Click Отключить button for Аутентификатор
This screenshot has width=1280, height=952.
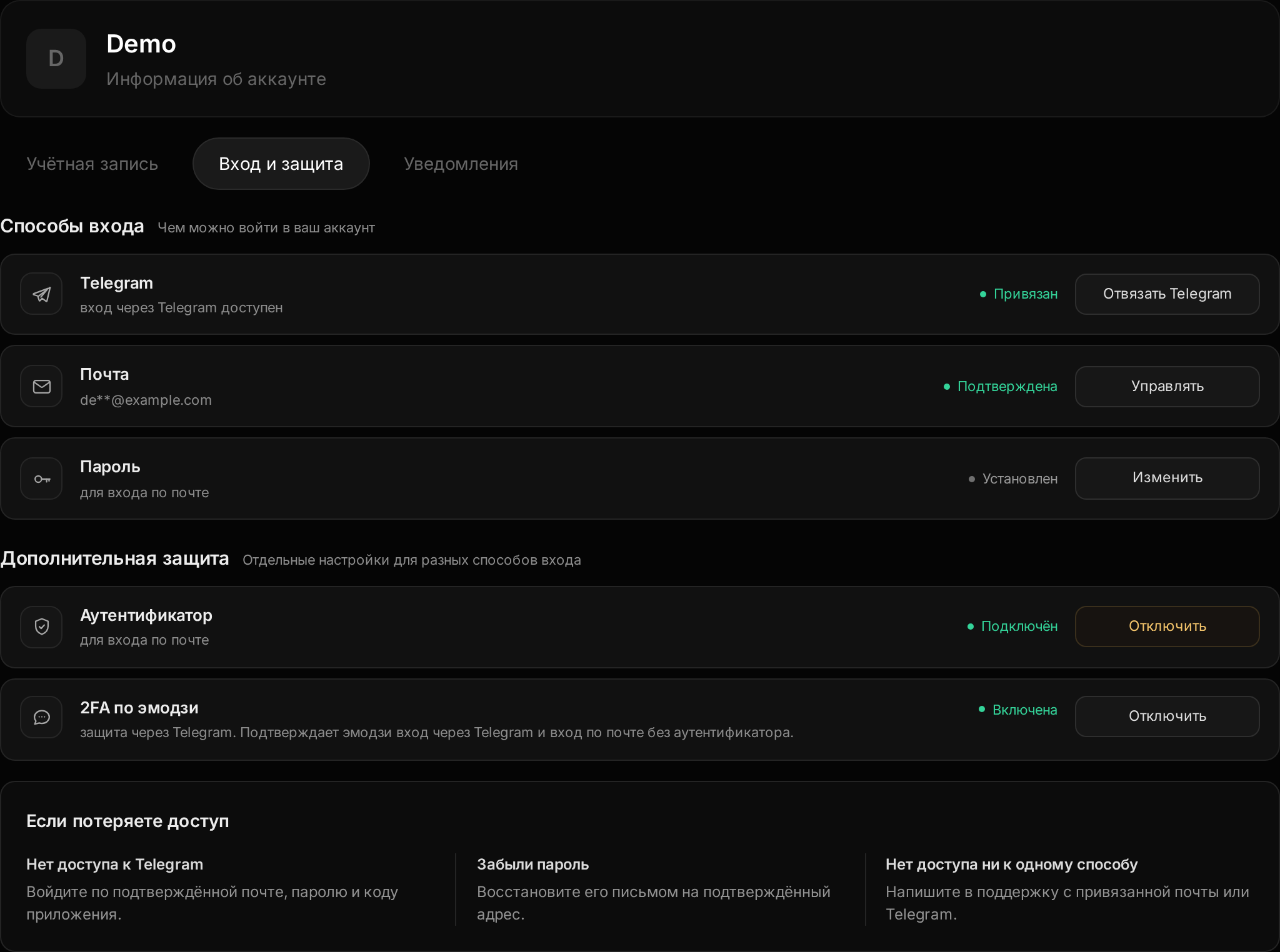[1167, 627]
